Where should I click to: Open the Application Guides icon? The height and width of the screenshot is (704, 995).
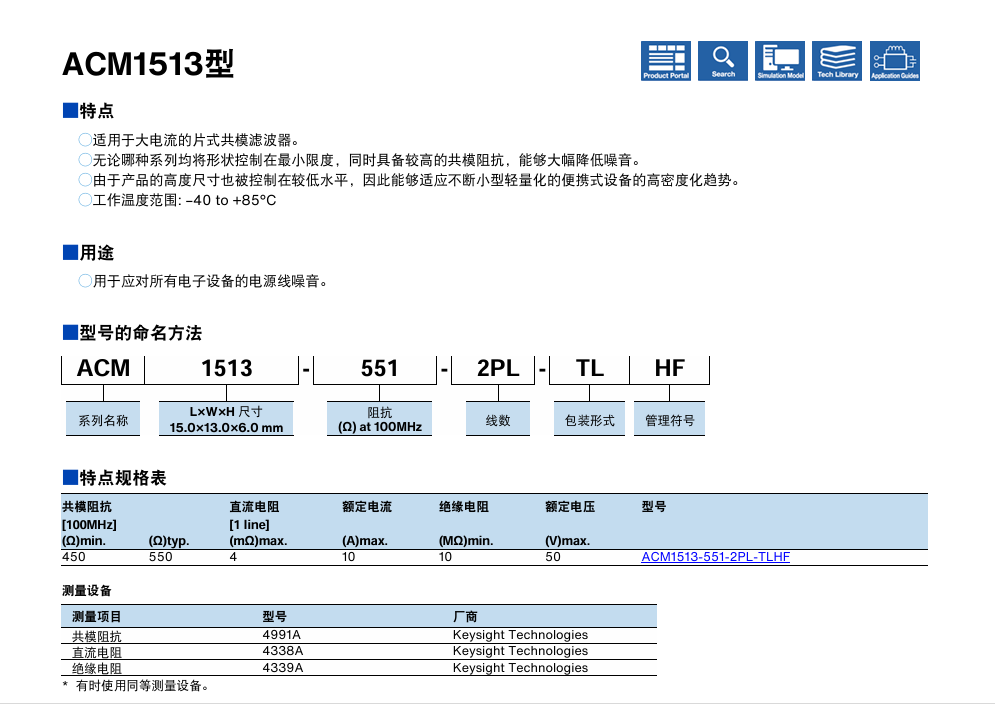click(895, 61)
